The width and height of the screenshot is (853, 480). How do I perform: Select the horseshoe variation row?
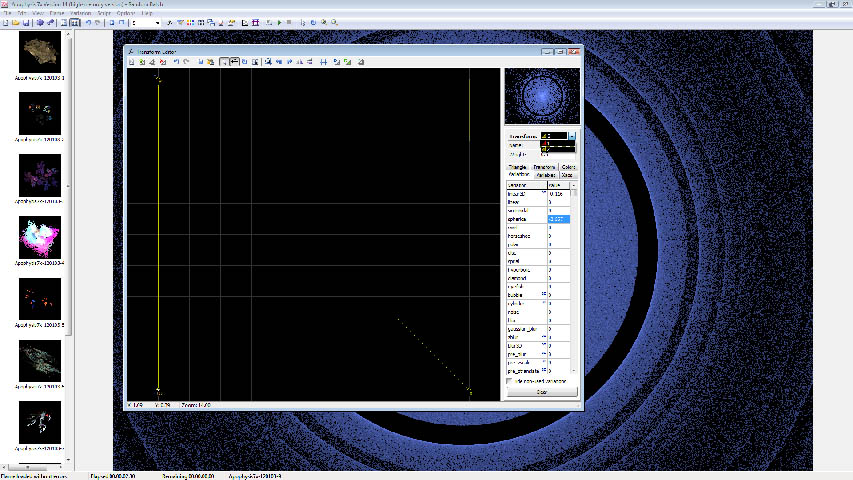(538, 236)
